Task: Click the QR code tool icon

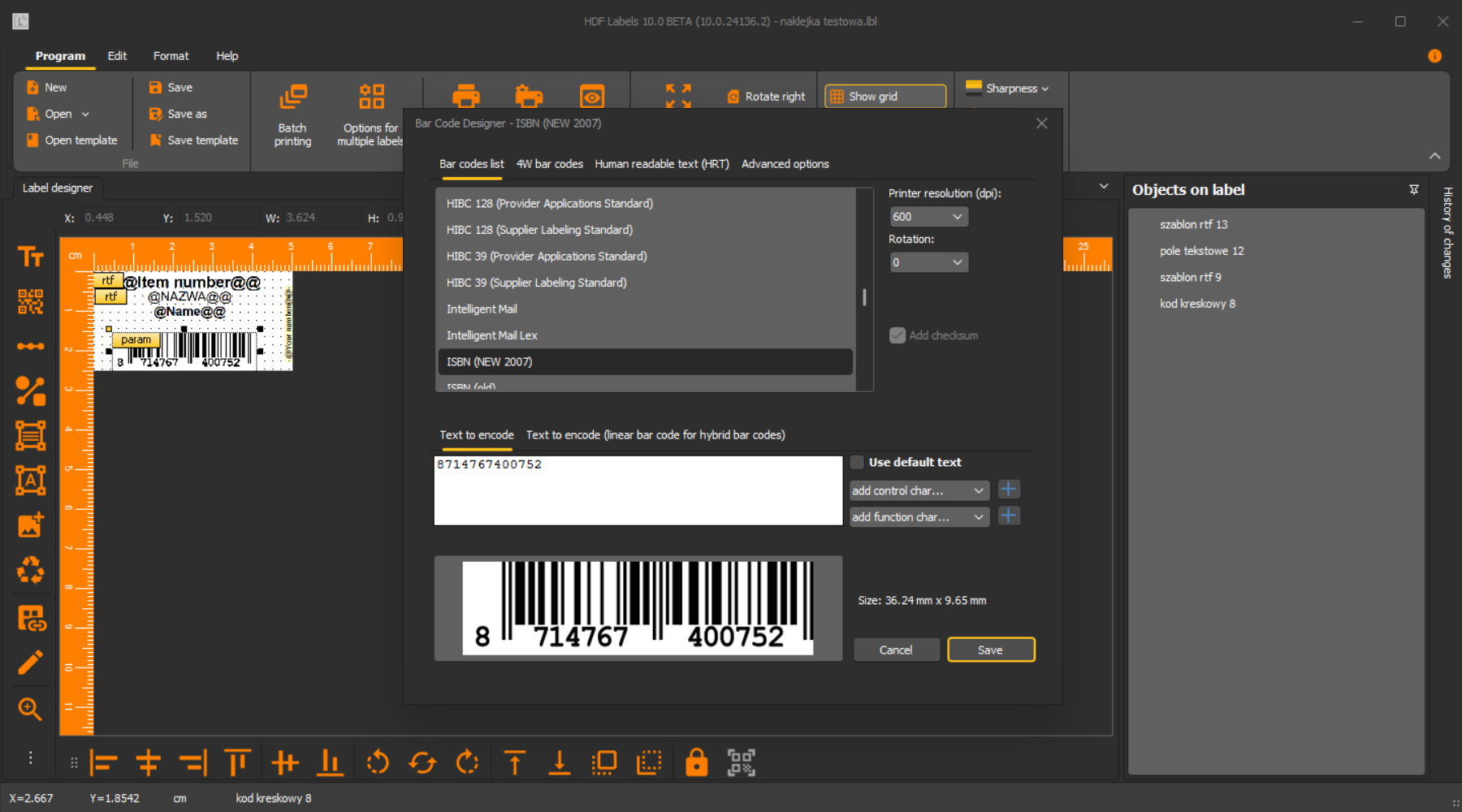Action: (x=30, y=302)
